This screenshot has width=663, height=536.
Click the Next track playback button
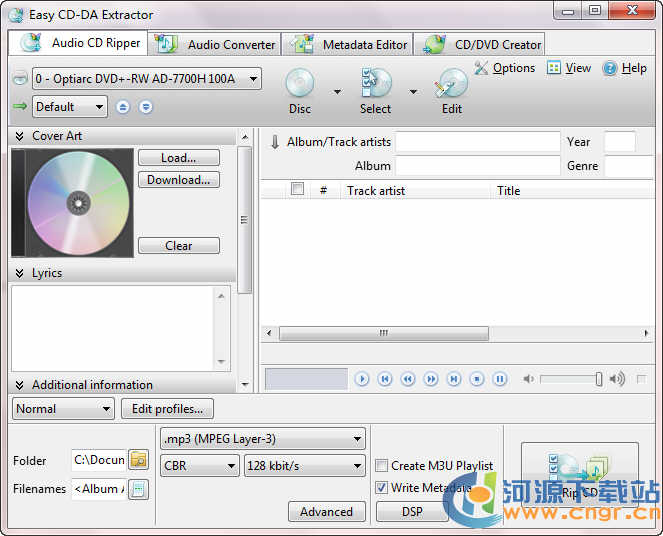click(x=454, y=379)
